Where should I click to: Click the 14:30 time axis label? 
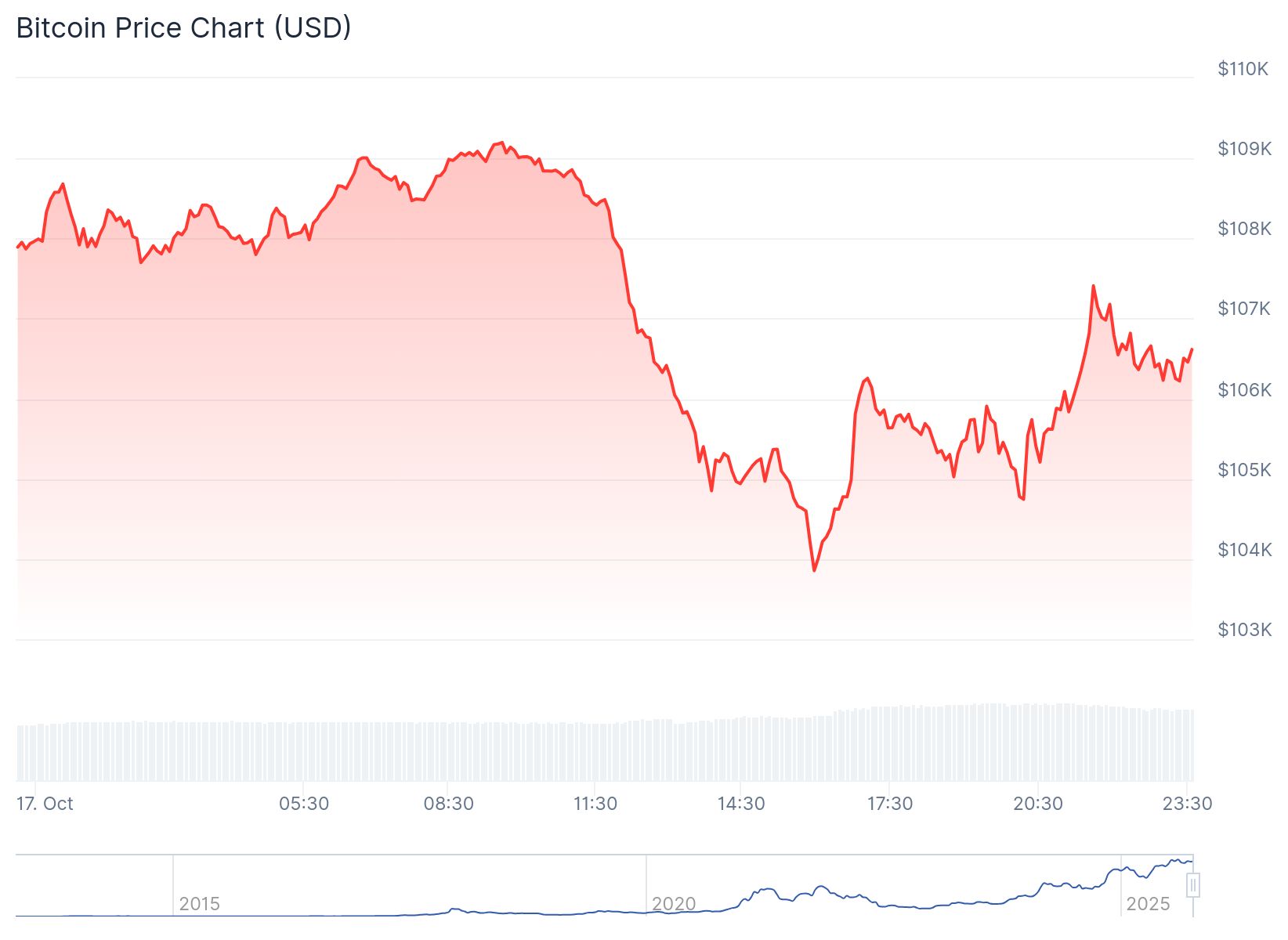(741, 804)
